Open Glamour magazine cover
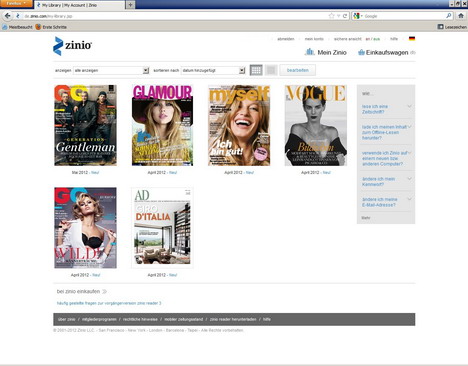Screen dimensions: 468x366 click(162, 125)
